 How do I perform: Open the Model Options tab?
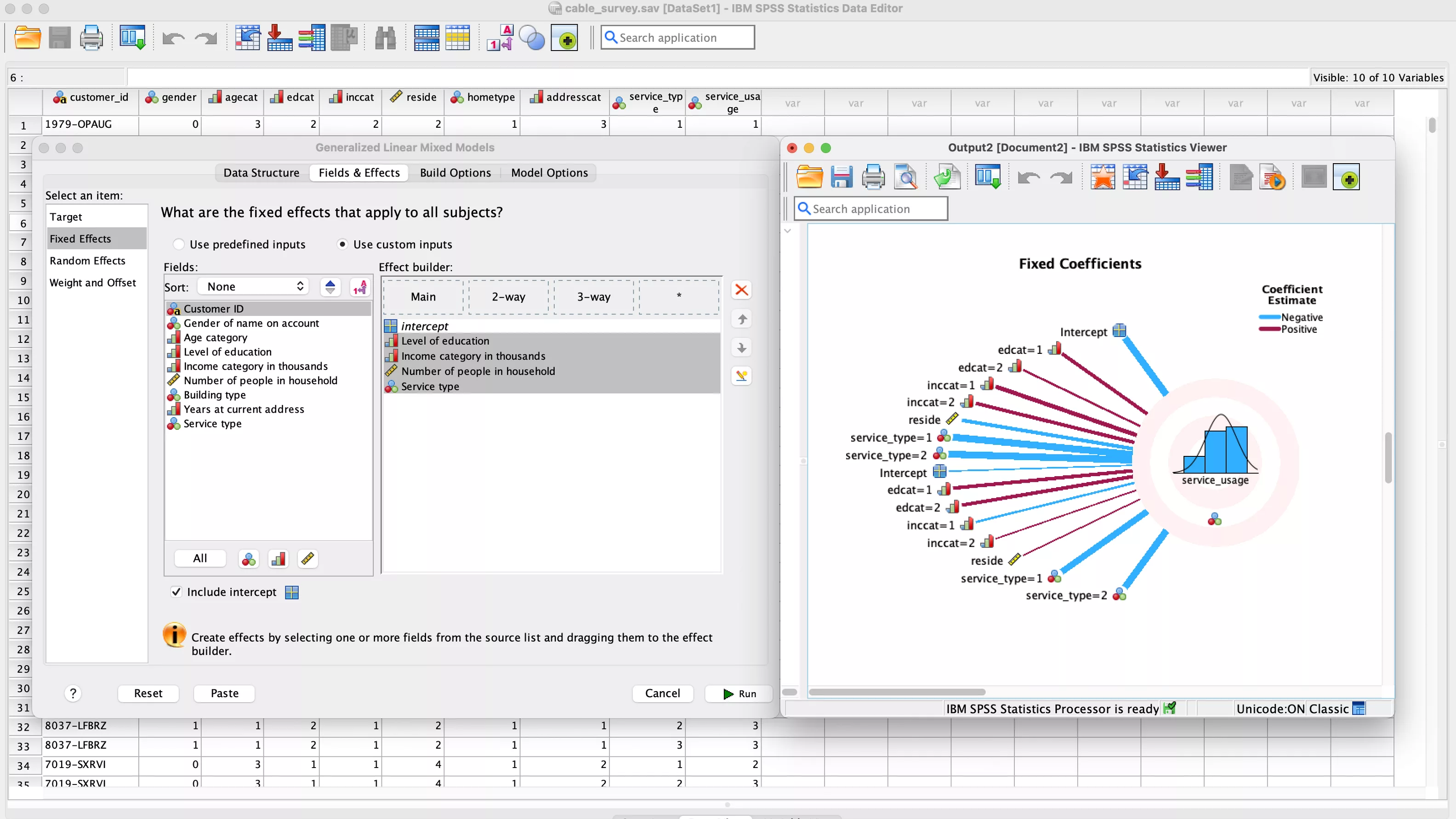pyautogui.click(x=549, y=172)
